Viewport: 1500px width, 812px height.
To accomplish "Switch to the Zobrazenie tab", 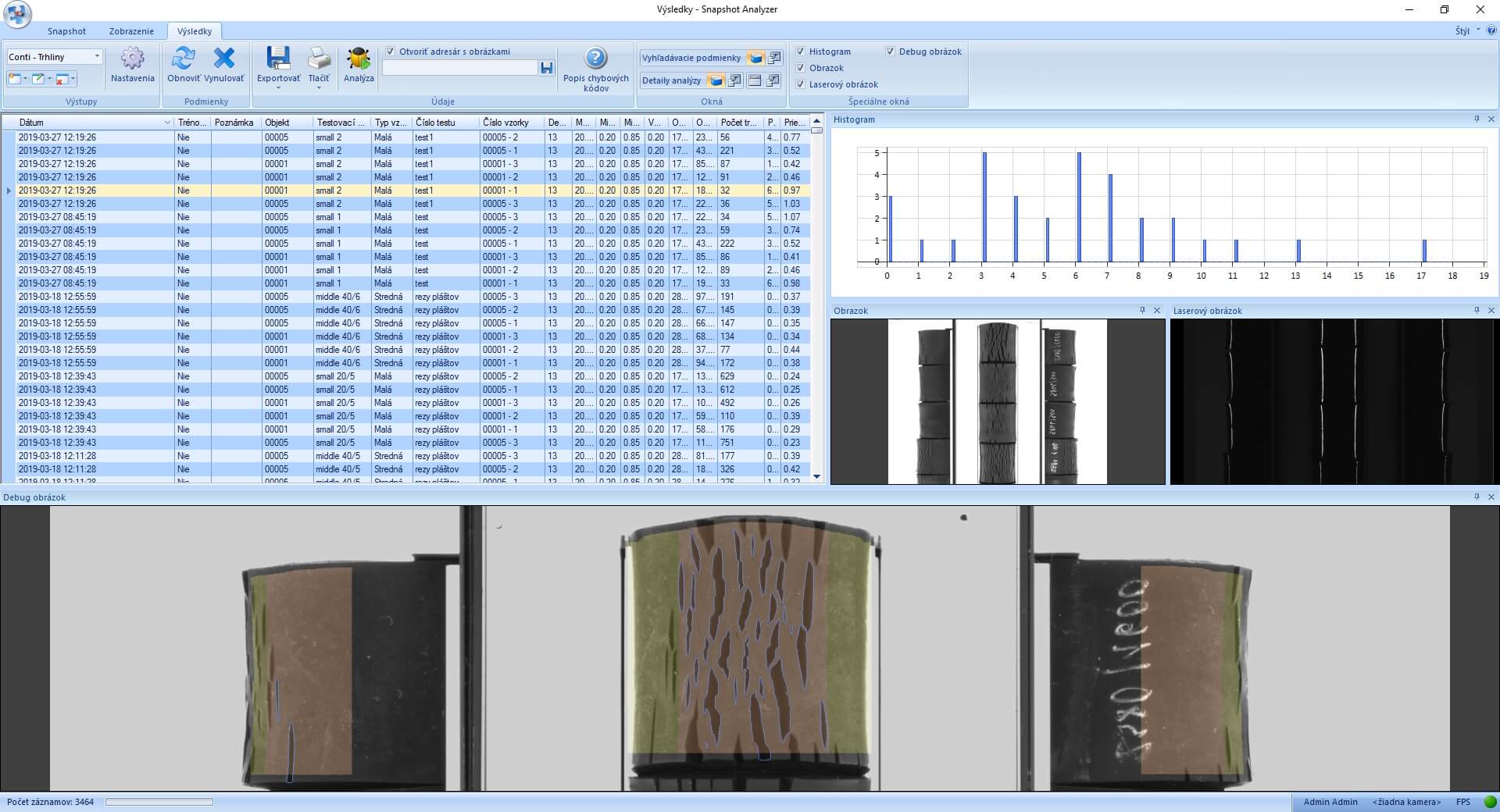I will click(131, 31).
